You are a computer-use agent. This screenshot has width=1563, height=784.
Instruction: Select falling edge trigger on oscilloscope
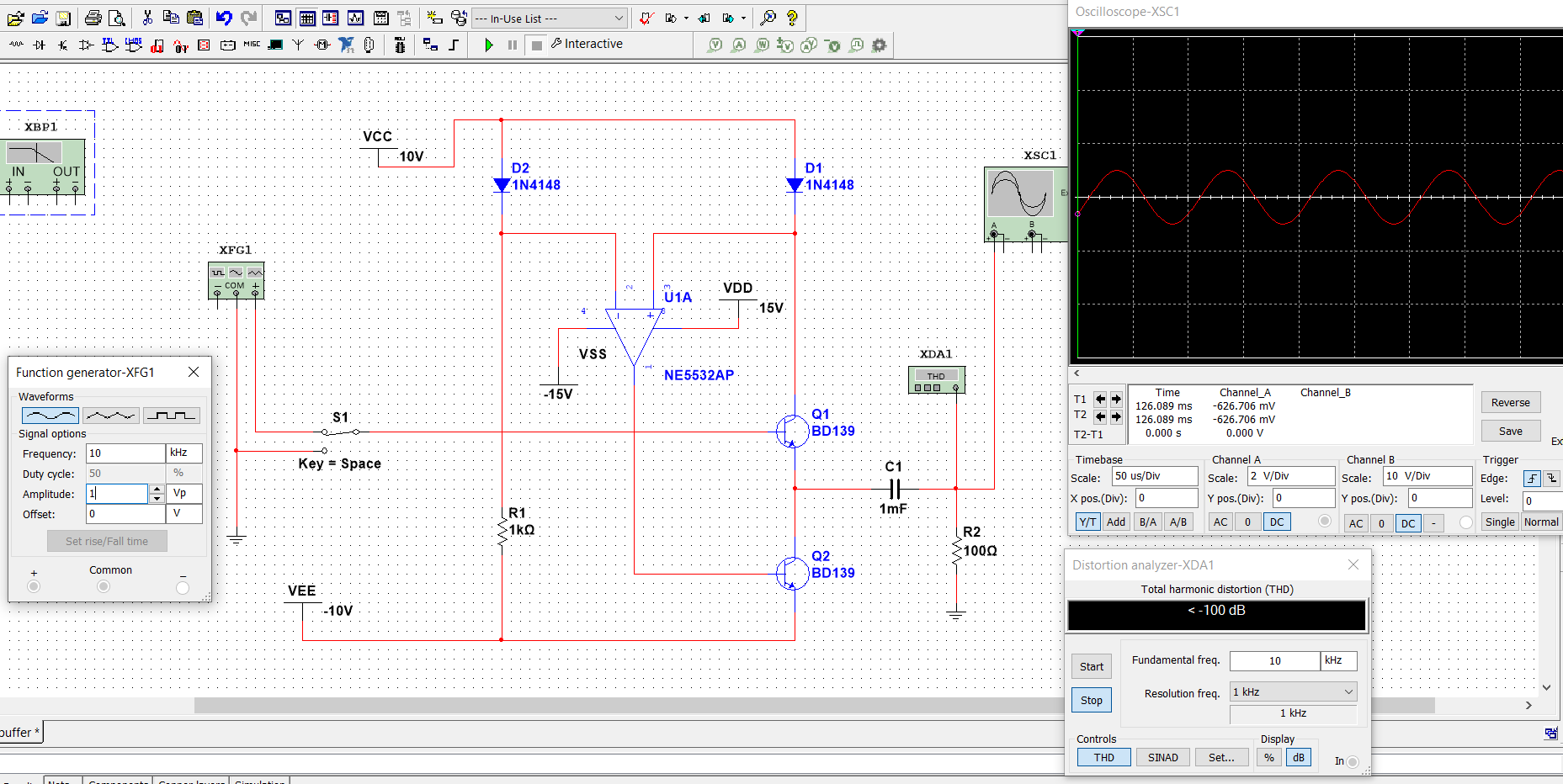pos(1551,478)
